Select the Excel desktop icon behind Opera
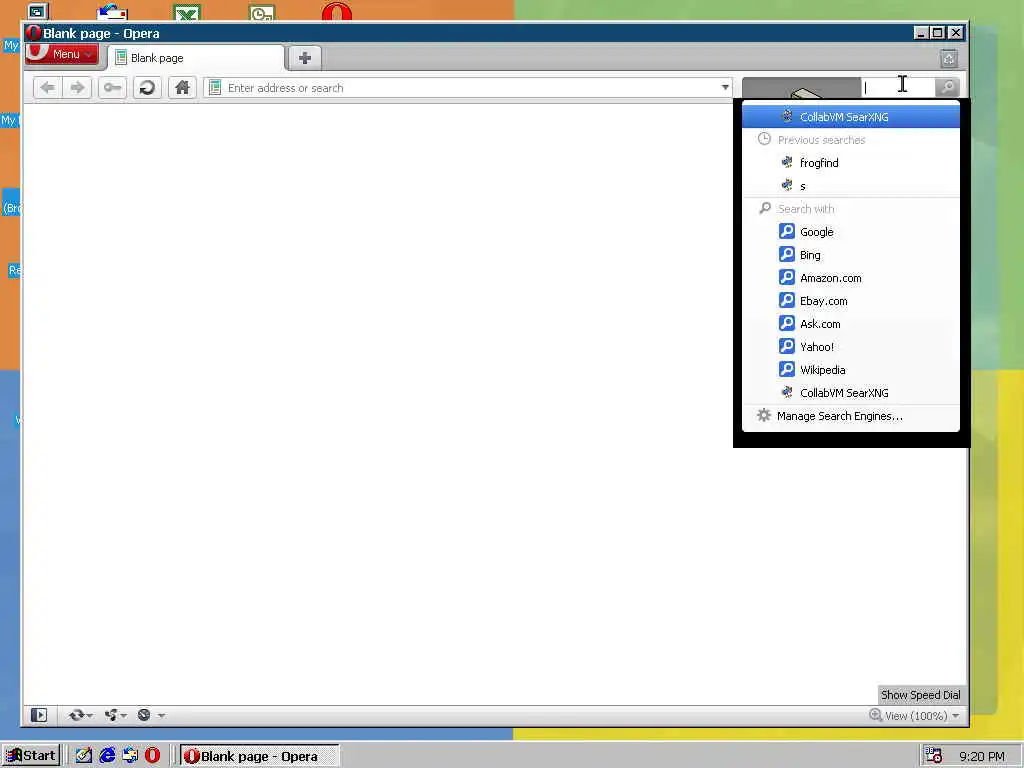This screenshot has width=1024, height=768. click(187, 13)
